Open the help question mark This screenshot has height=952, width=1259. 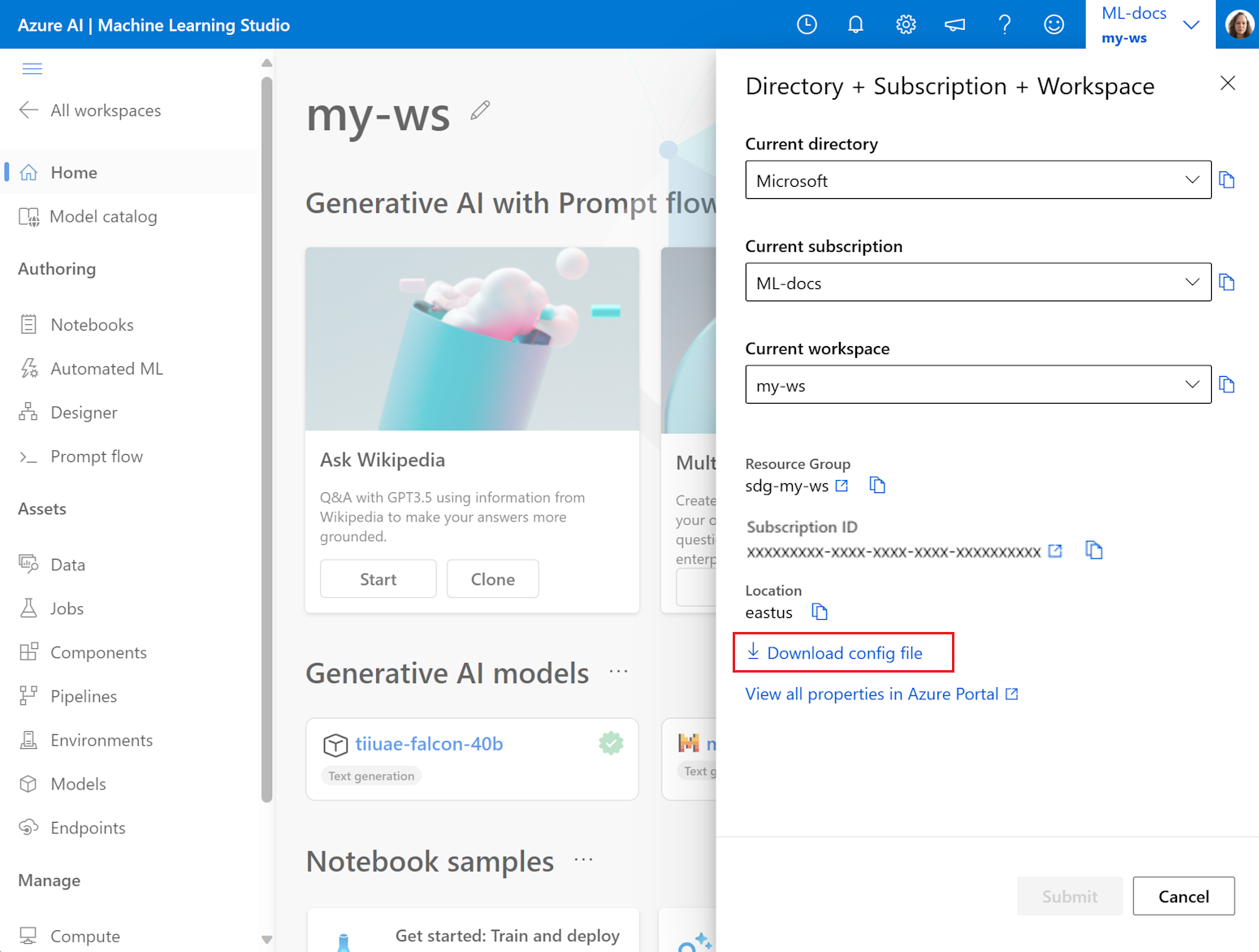(1005, 24)
